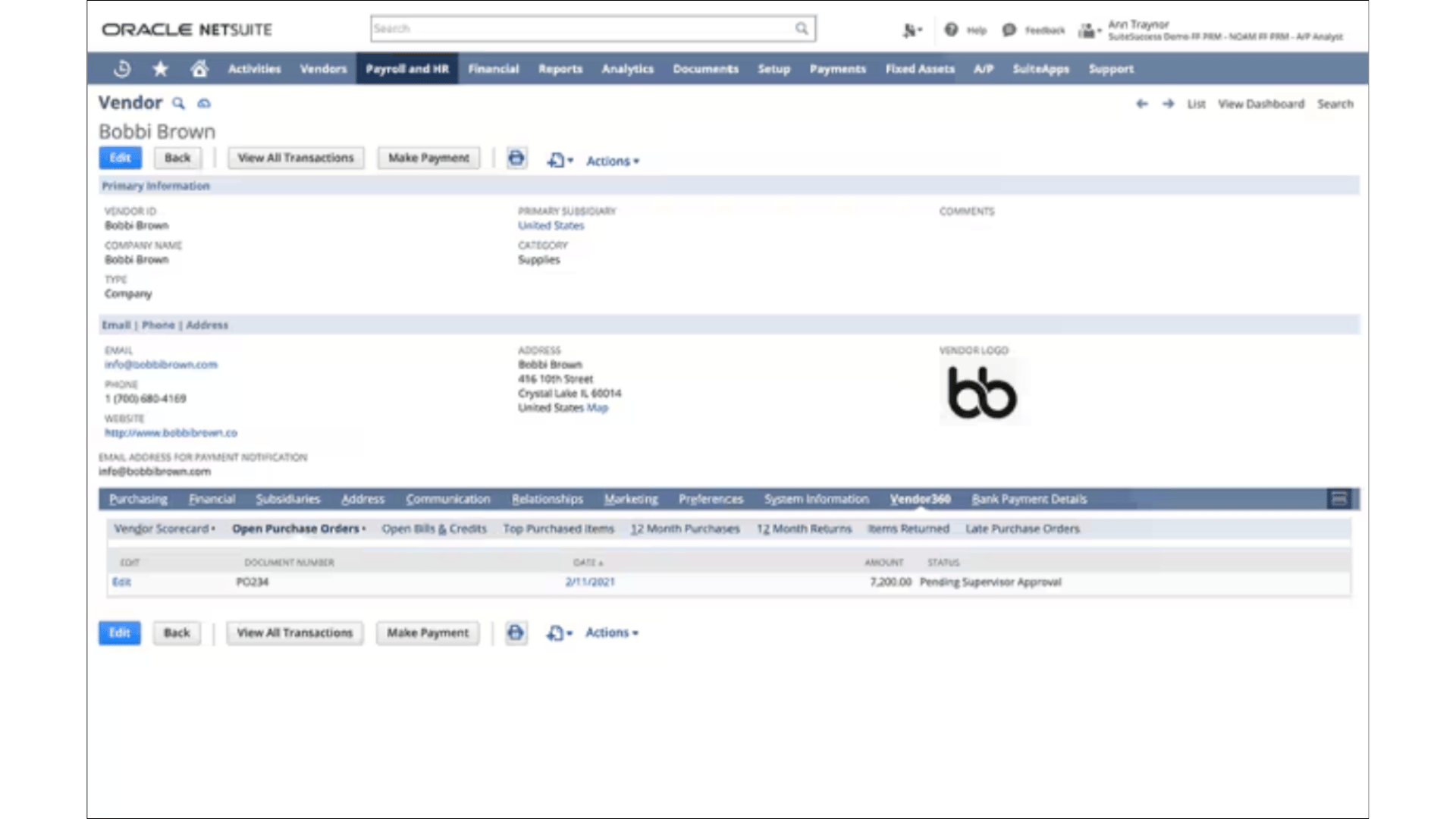
Task: Go to Home via house icon
Action: 199,69
